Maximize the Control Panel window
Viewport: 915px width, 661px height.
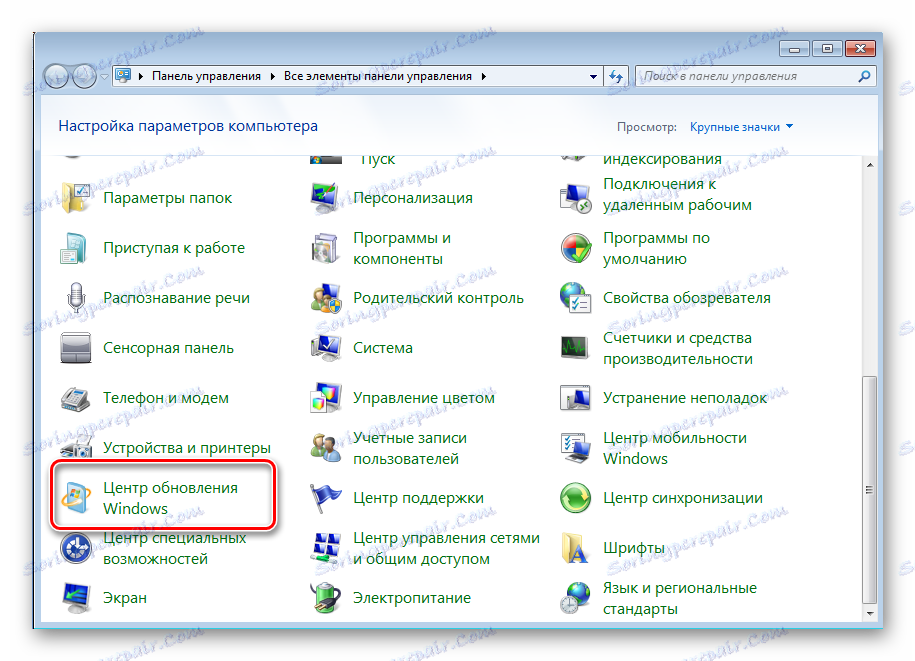pyautogui.click(x=827, y=49)
